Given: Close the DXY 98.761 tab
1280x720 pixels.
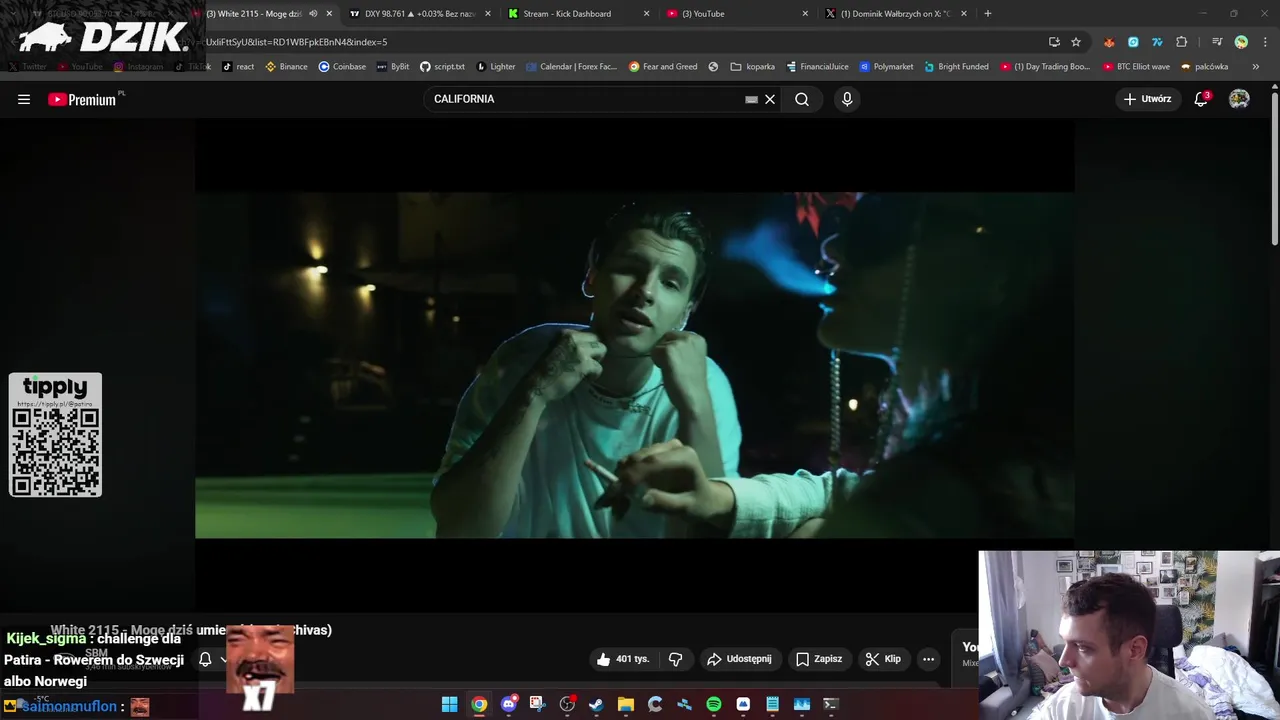Looking at the screenshot, I should [x=488, y=14].
